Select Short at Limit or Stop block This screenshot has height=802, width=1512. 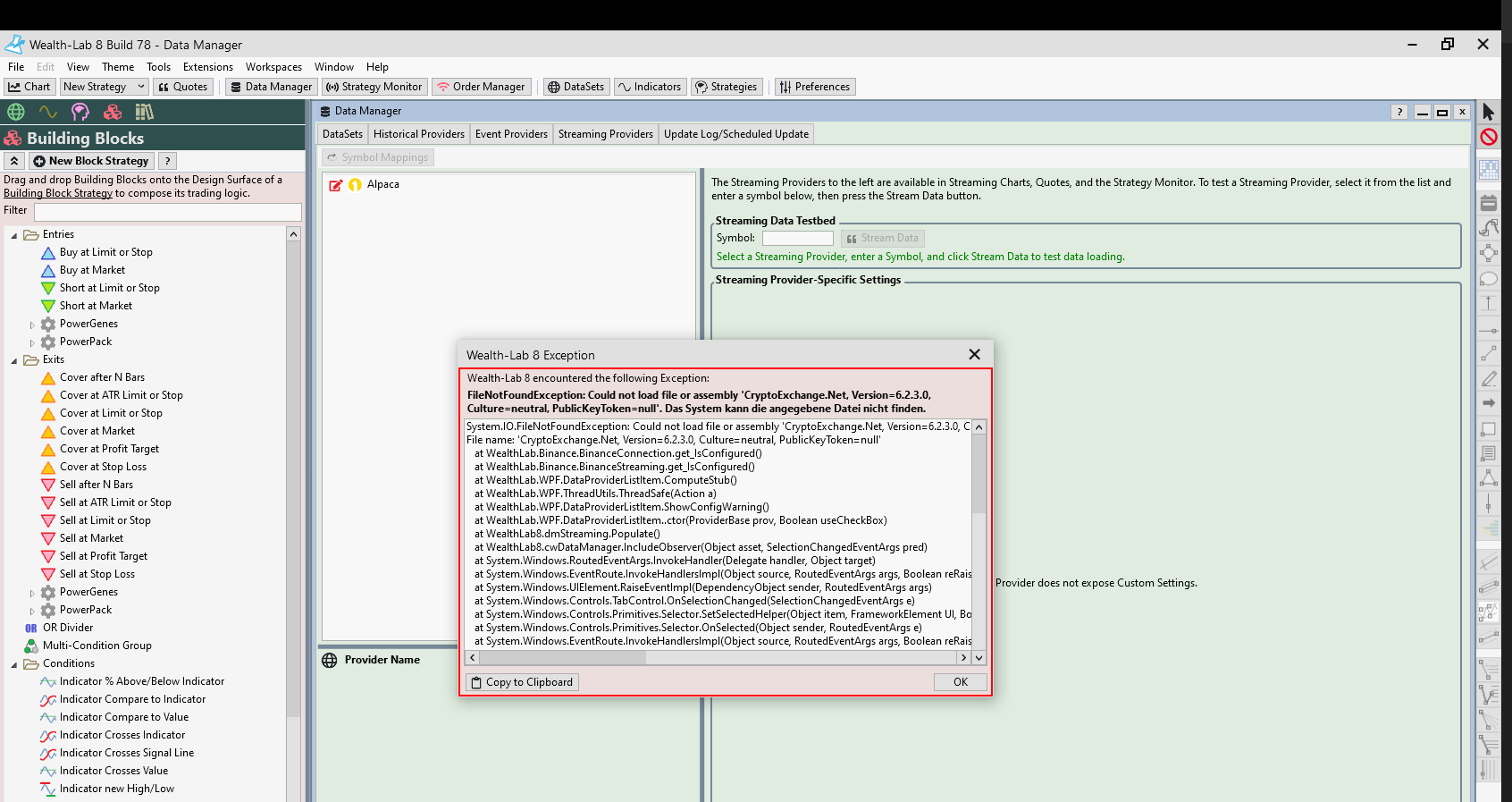pos(109,288)
